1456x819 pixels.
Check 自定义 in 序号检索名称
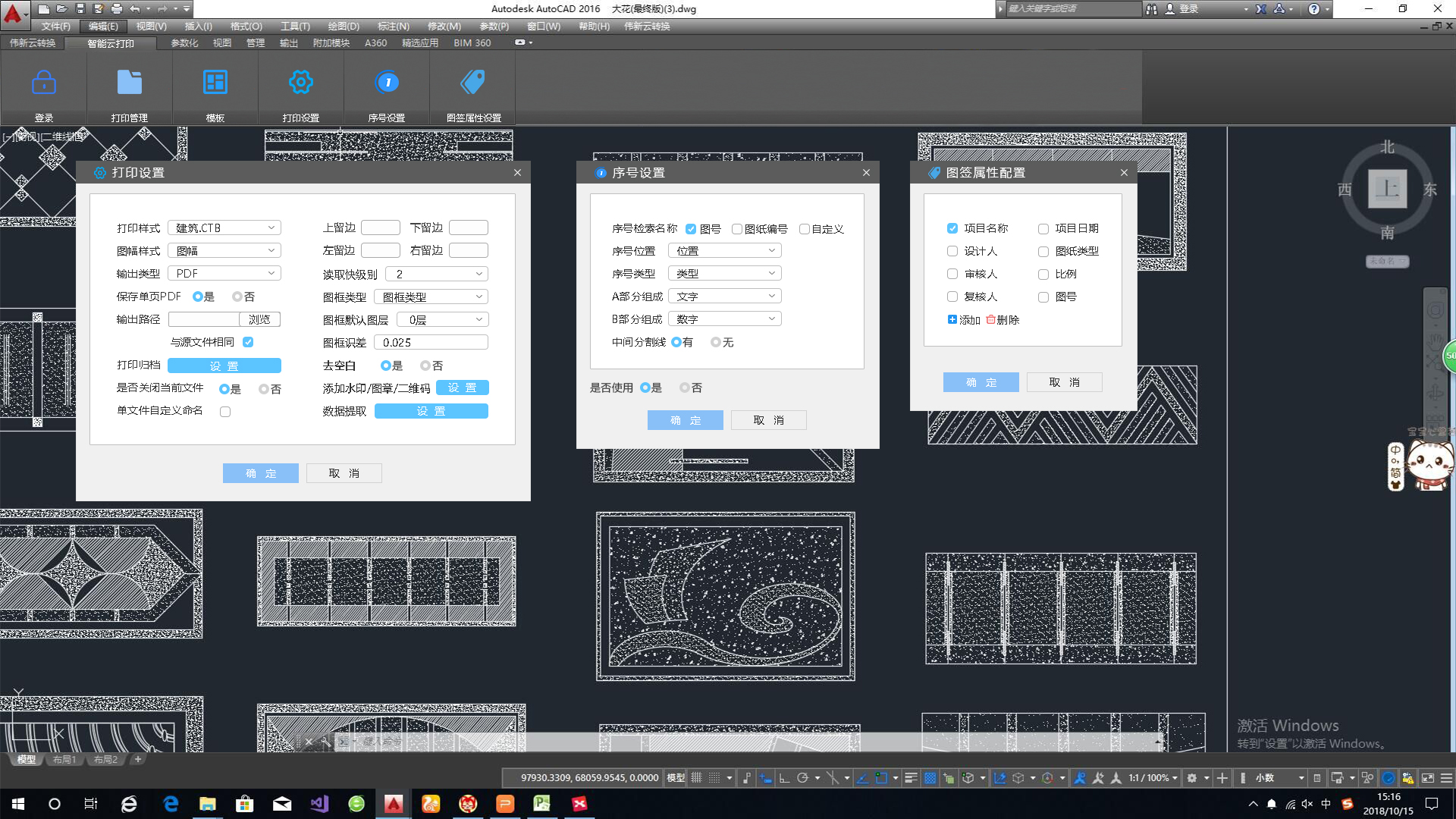coord(805,229)
